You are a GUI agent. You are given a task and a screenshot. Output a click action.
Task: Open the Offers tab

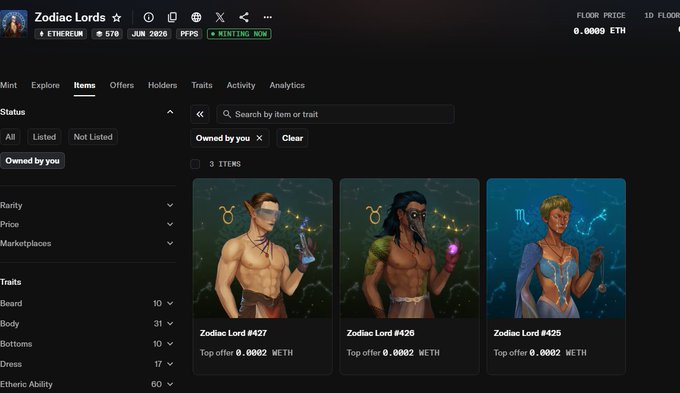point(121,85)
